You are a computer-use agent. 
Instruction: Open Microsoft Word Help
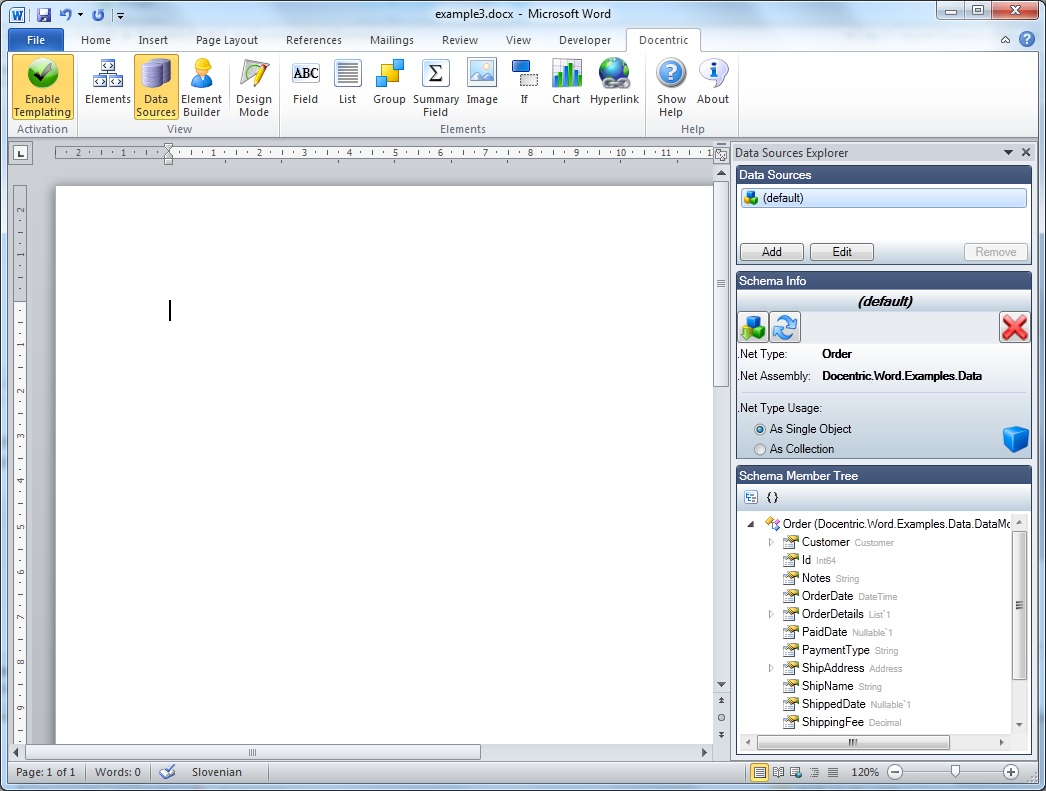(x=1027, y=40)
